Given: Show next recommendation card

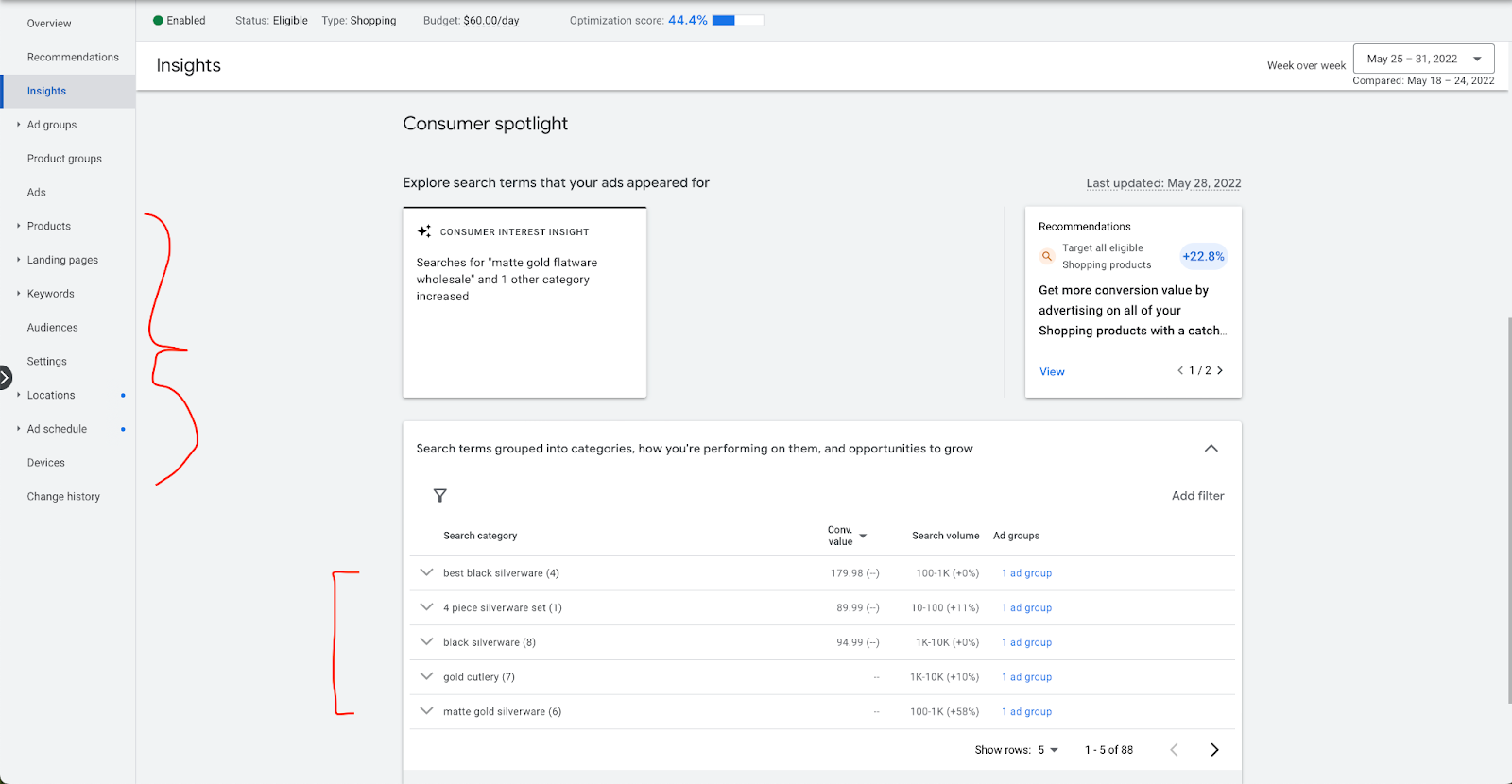Looking at the screenshot, I should pos(1220,371).
